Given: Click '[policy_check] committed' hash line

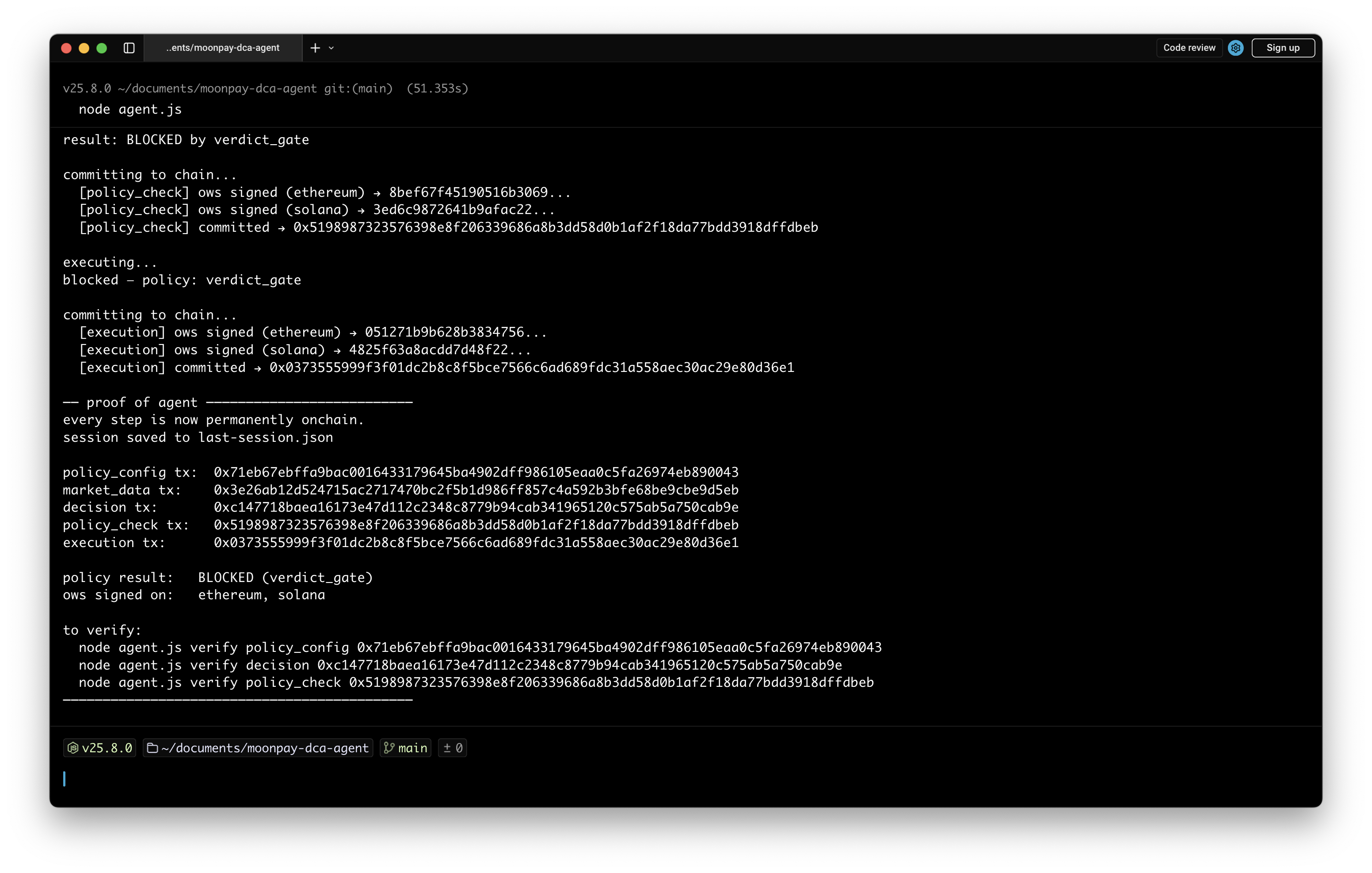Looking at the screenshot, I should [448, 227].
